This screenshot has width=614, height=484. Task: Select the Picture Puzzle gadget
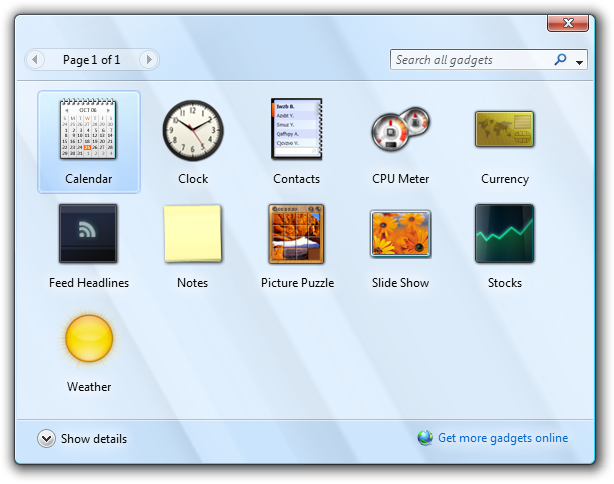pyautogui.click(x=297, y=234)
